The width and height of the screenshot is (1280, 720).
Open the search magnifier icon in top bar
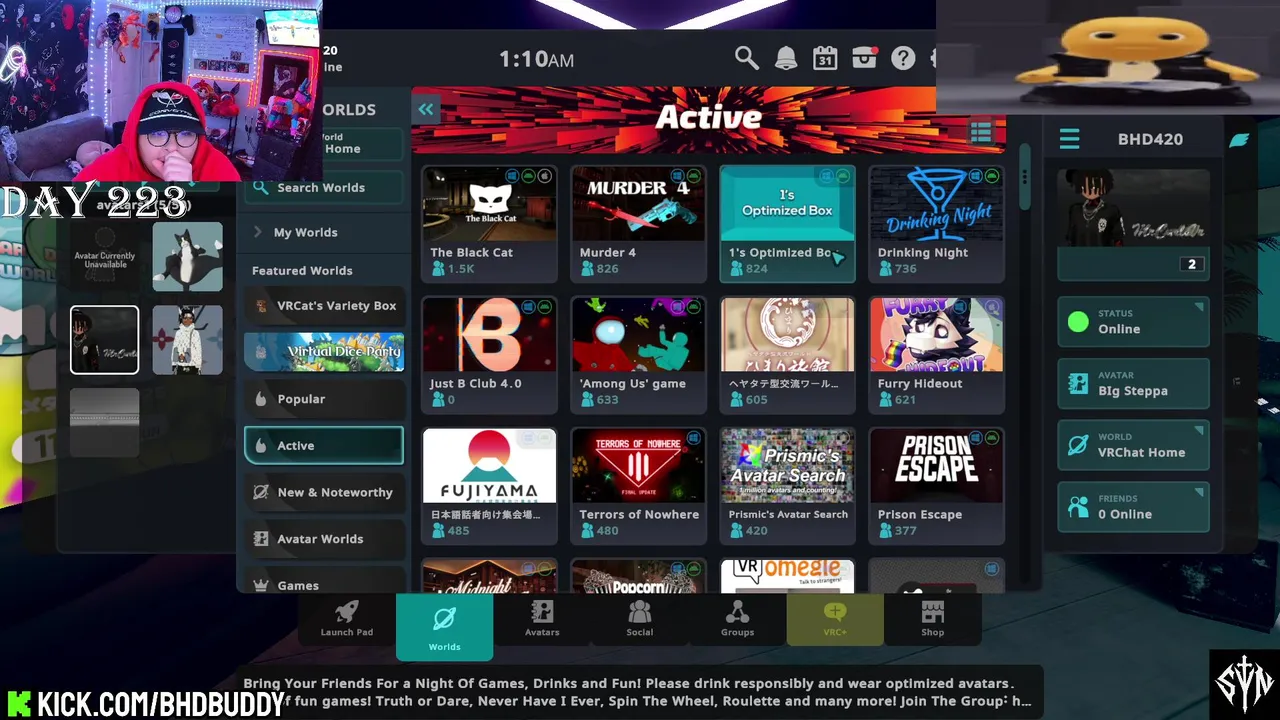tap(746, 58)
